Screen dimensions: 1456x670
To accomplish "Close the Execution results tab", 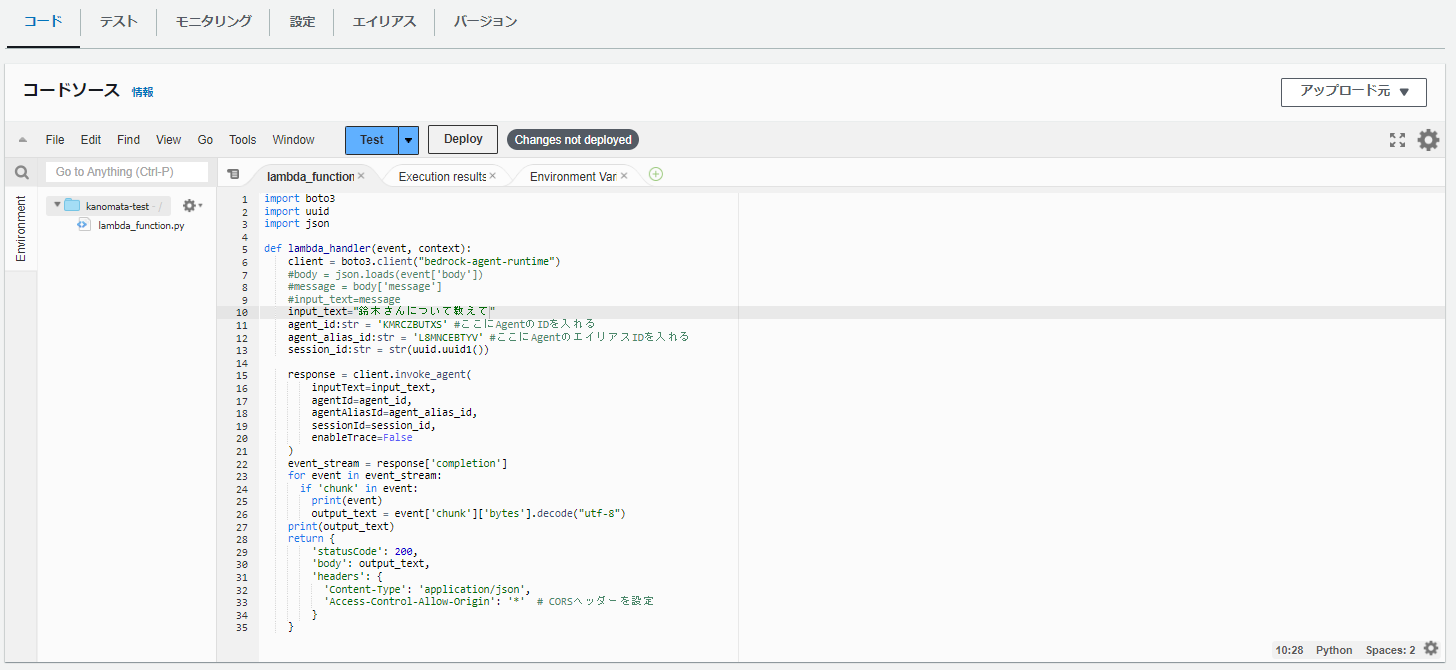I will tap(492, 176).
